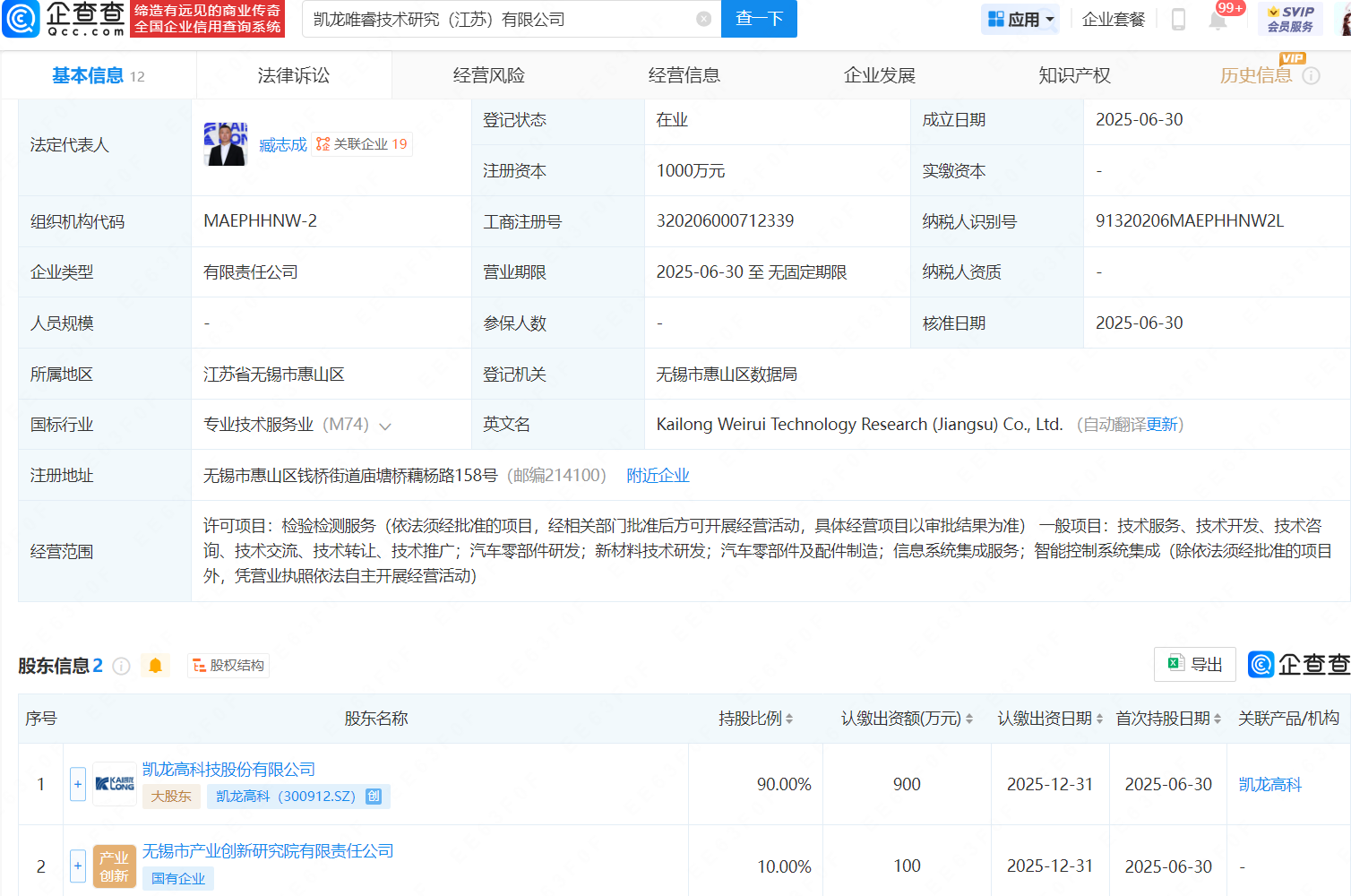Open the notifications bell
1351x896 pixels.
(x=1218, y=20)
